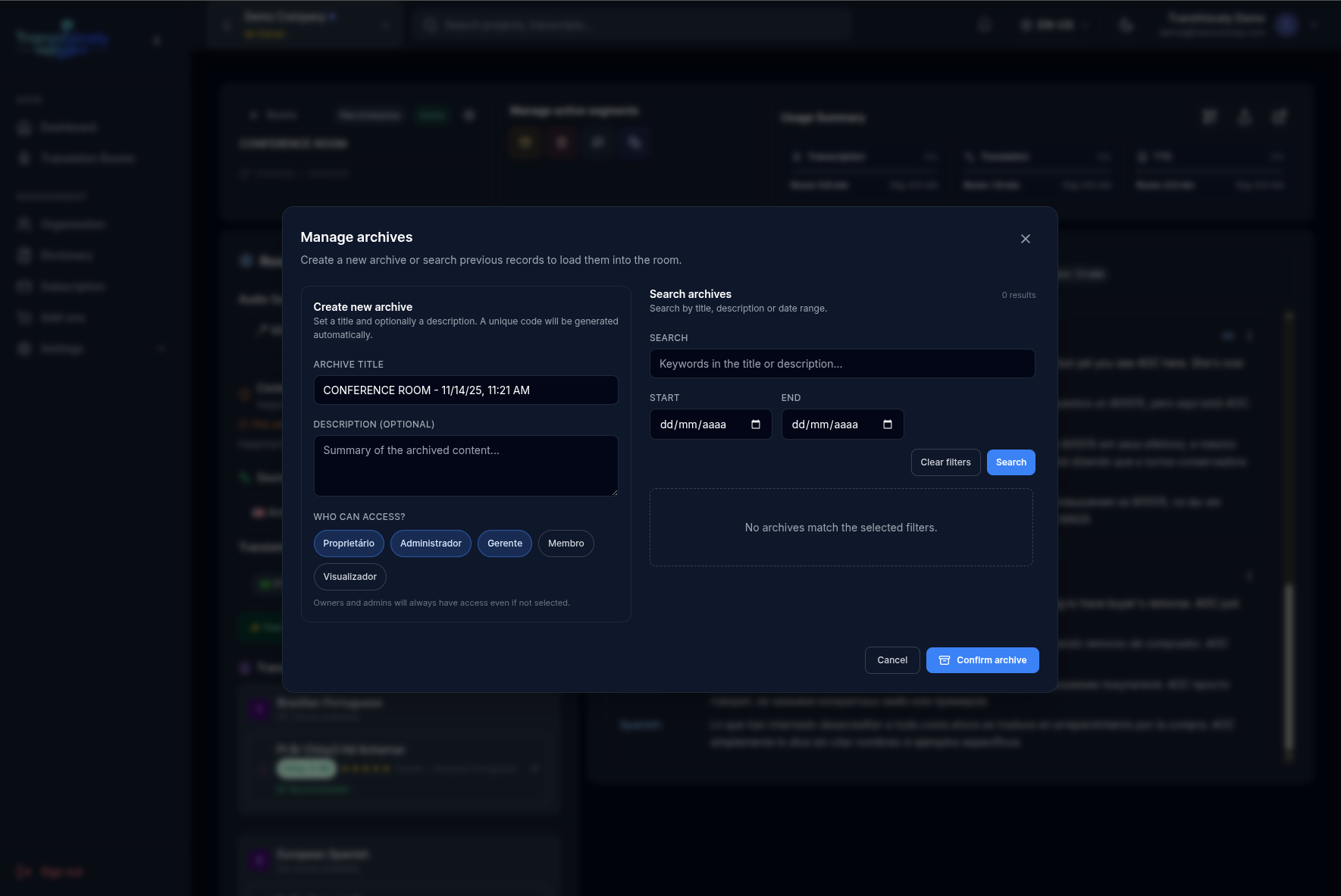This screenshot has width=1341, height=896.
Task: Open the Start date calendar picker
Action: 756,425
